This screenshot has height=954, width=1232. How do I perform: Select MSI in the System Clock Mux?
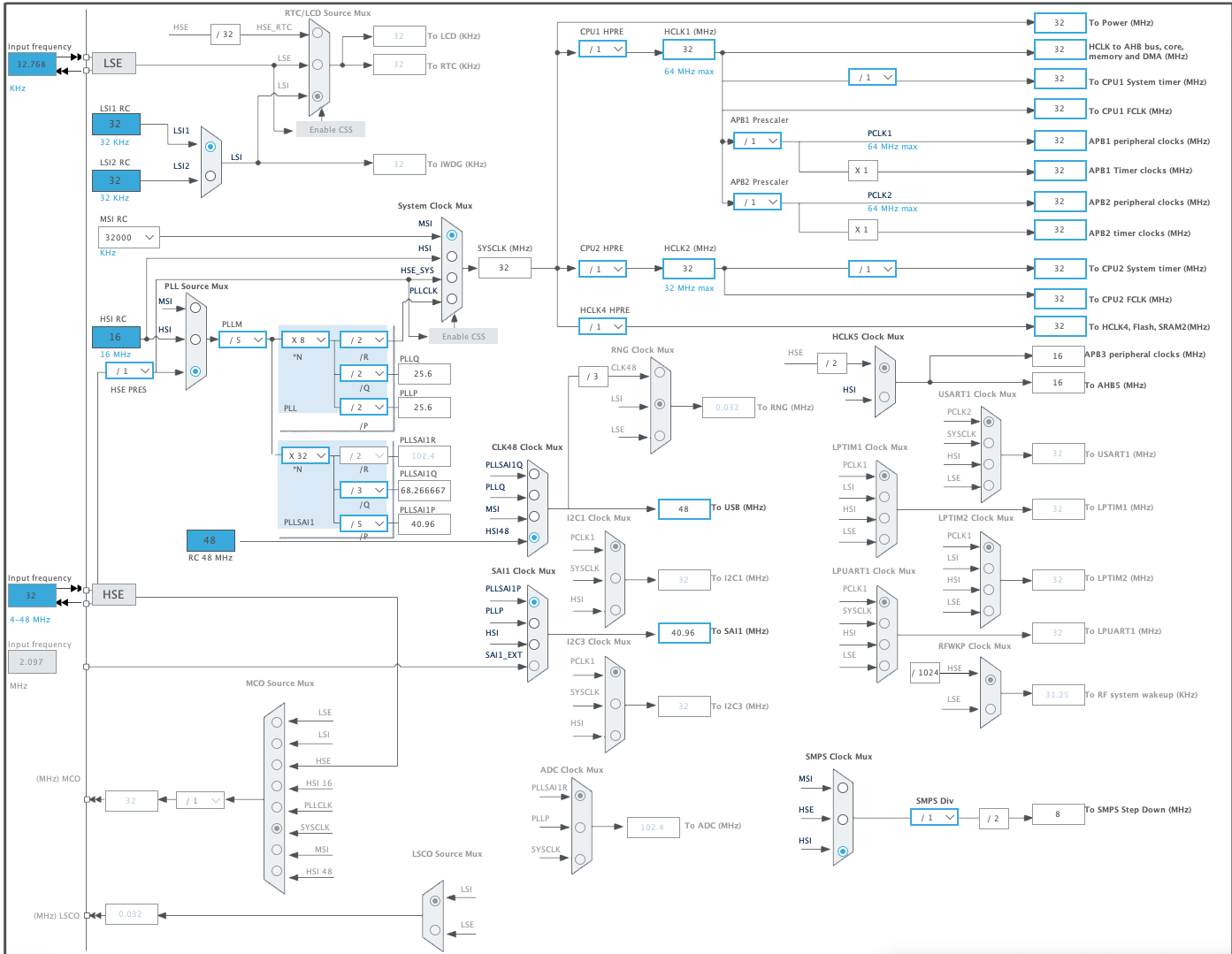tap(450, 235)
